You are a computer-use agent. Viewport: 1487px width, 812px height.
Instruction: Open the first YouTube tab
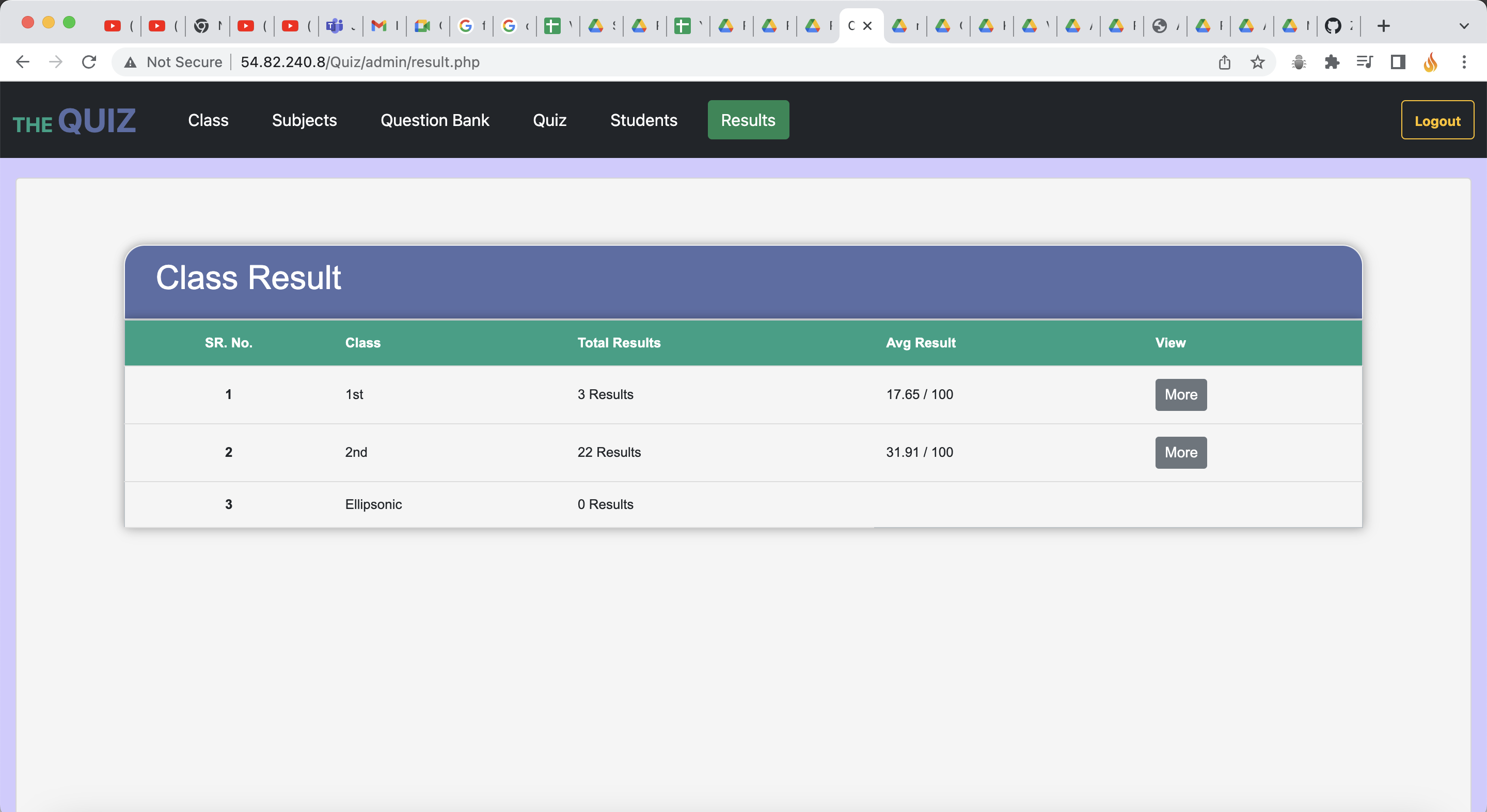(113, 25)
